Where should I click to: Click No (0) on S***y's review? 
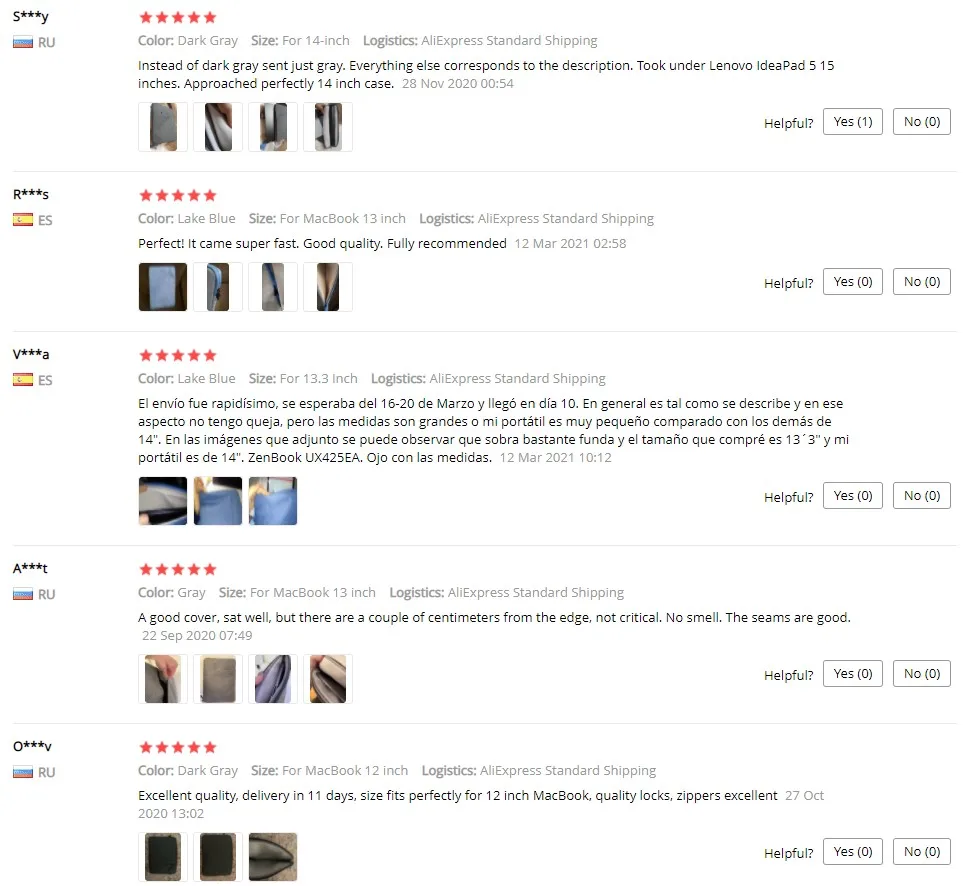tap(922, 121)
